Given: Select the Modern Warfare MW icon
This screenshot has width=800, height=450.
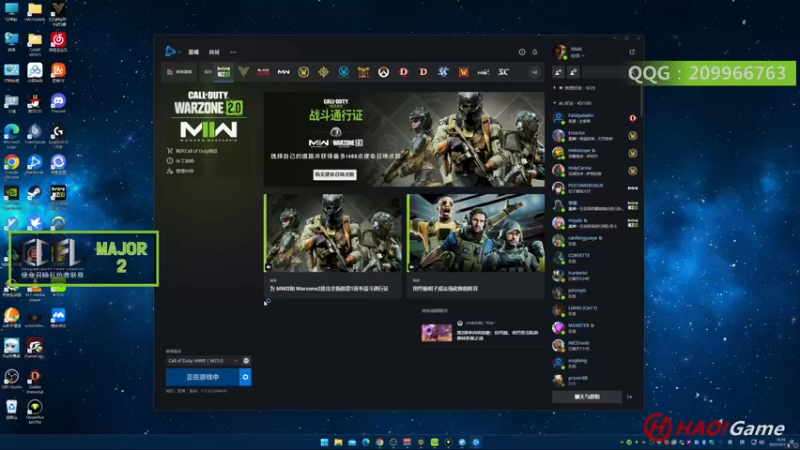Looking at the screenshot, I should [x=284, y=72].
